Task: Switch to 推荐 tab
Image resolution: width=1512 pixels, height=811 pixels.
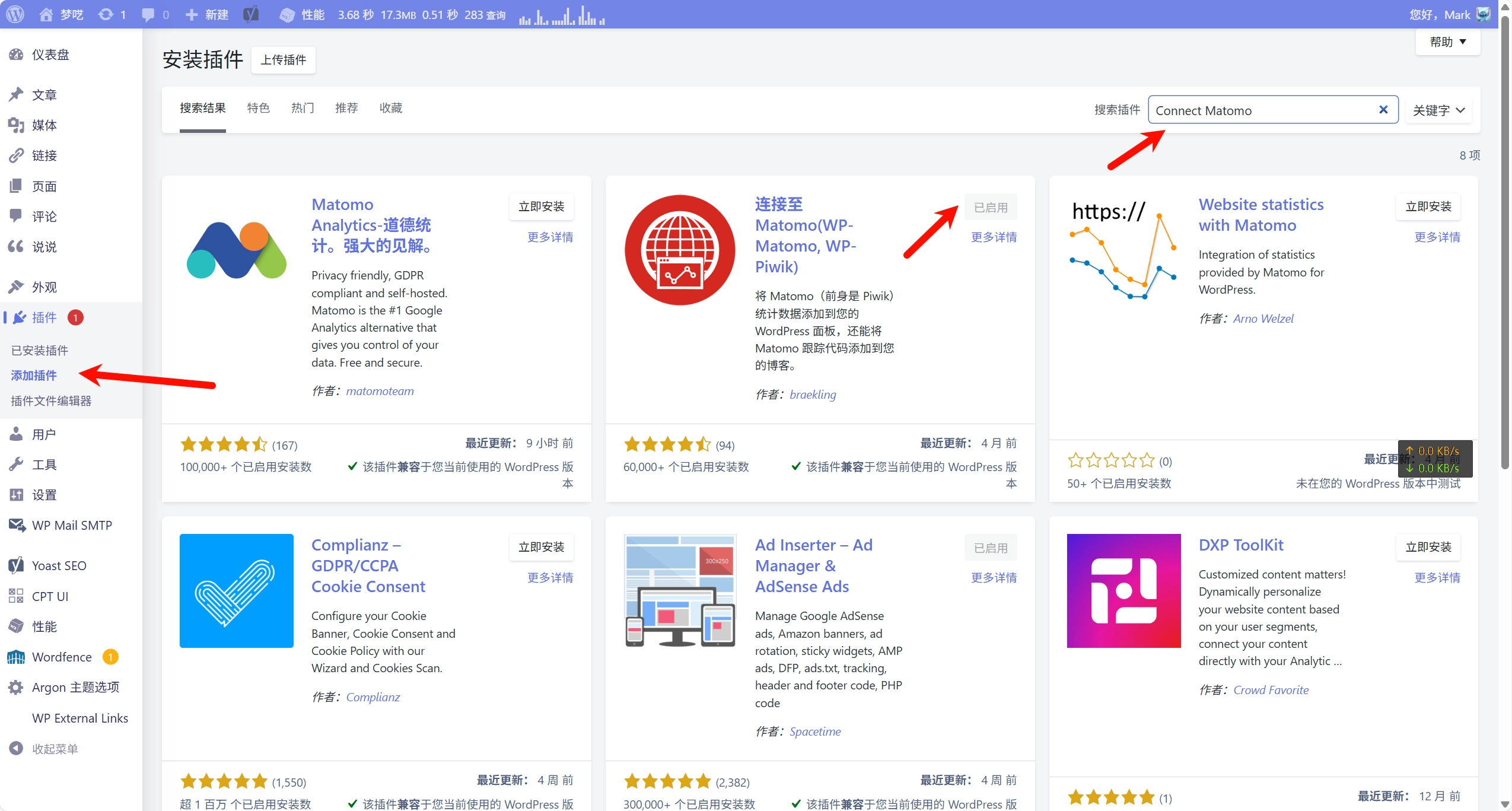Action: tap(346, 108)
